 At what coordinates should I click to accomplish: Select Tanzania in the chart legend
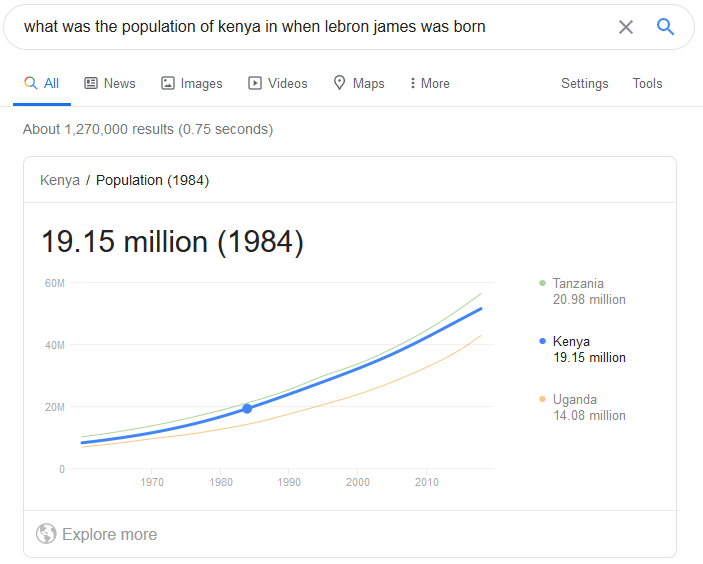[582, 291]
